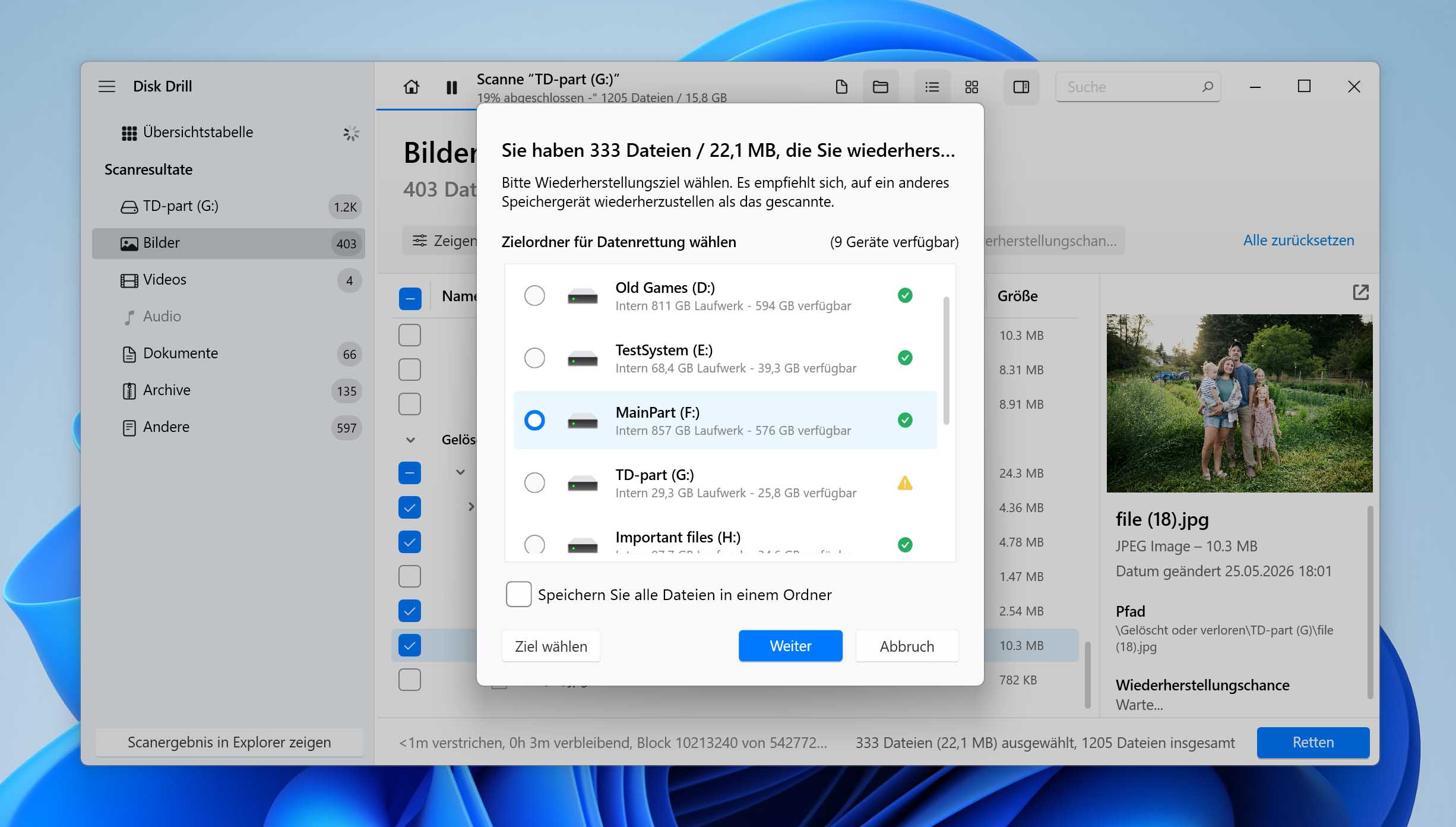This screenshot has width=1456, height=827.
Task: Pause the running scan
Action: pos(452,87)
